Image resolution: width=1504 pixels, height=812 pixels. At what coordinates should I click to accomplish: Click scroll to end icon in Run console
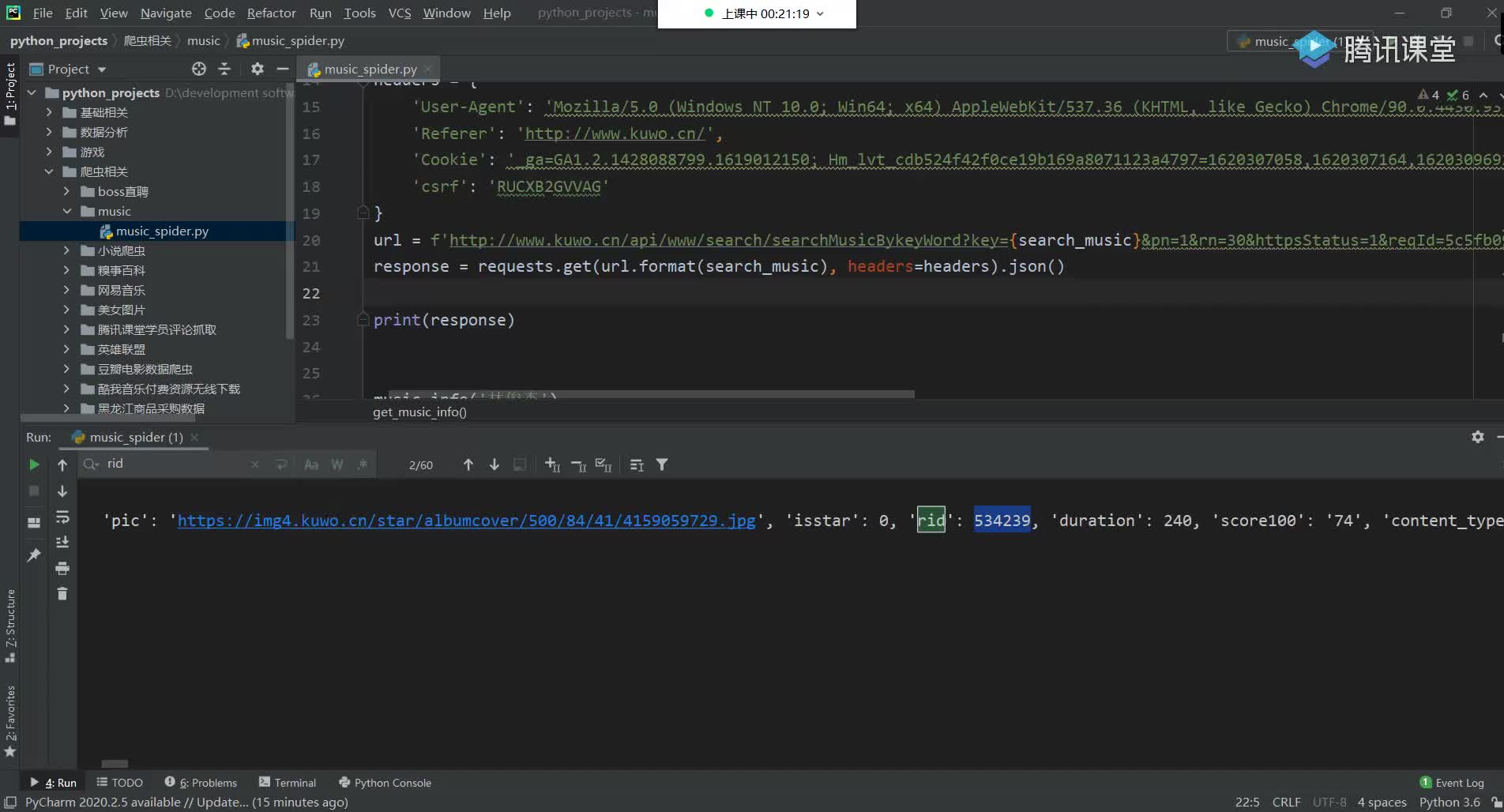click(x=62, y=542)
